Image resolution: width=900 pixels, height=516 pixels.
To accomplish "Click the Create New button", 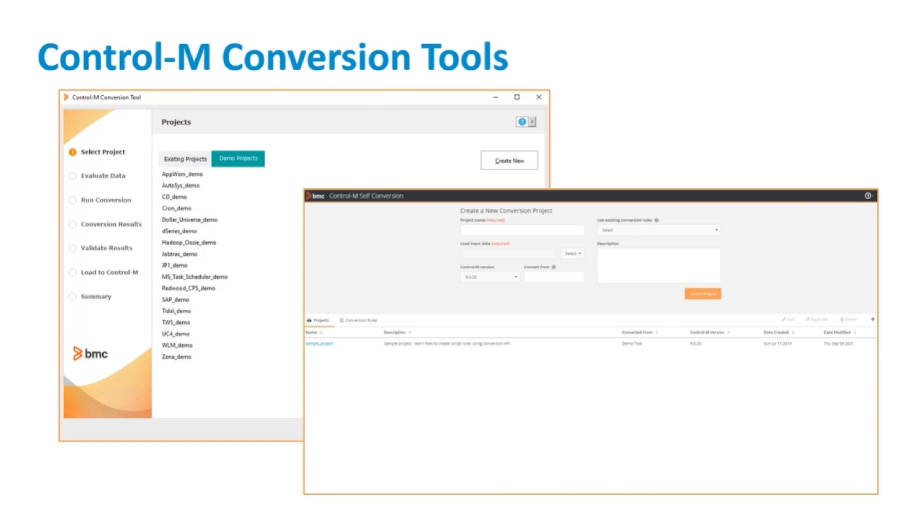I will coord(509,160).
